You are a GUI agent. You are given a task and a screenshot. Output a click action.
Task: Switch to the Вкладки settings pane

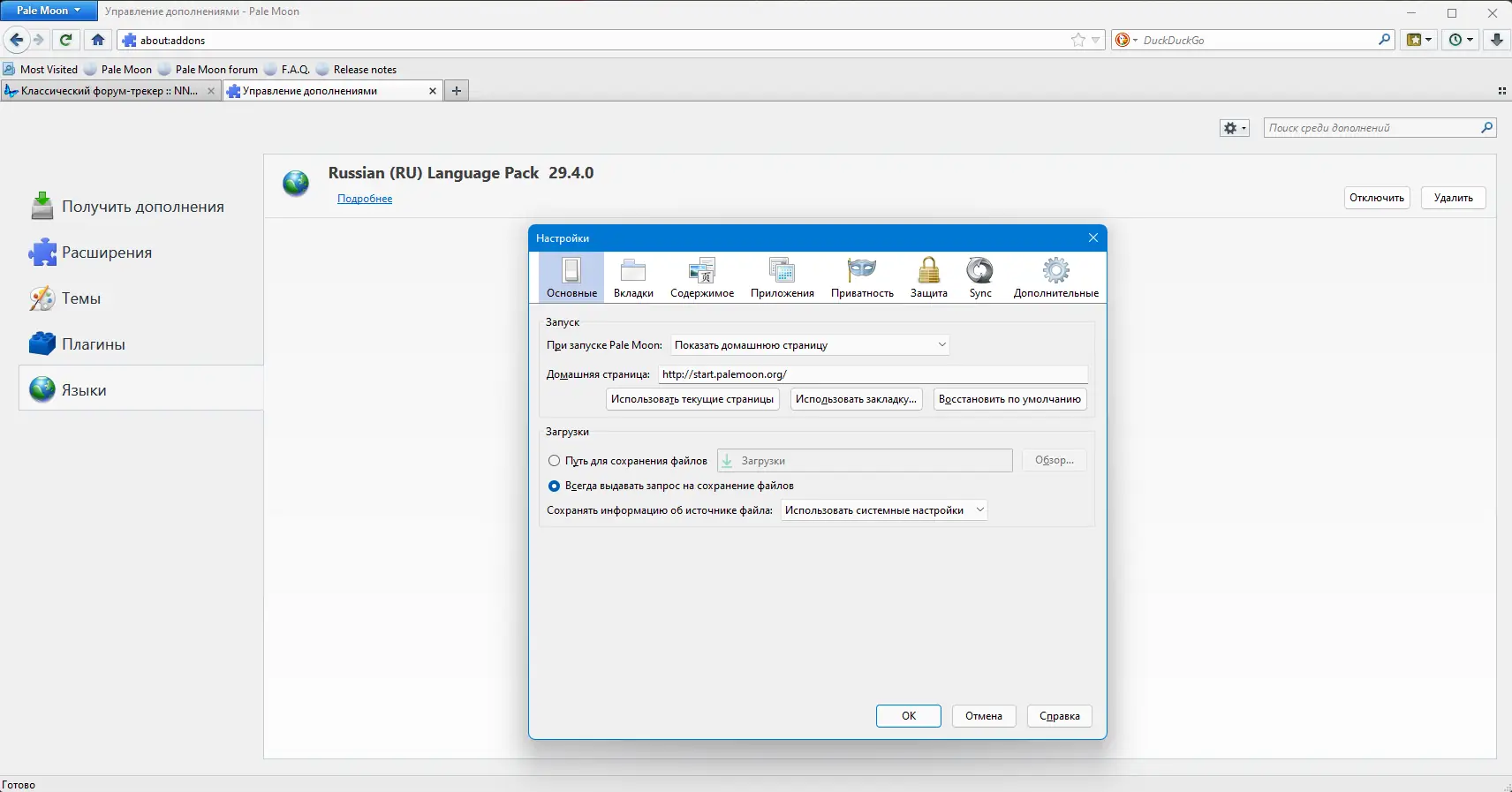633,277
